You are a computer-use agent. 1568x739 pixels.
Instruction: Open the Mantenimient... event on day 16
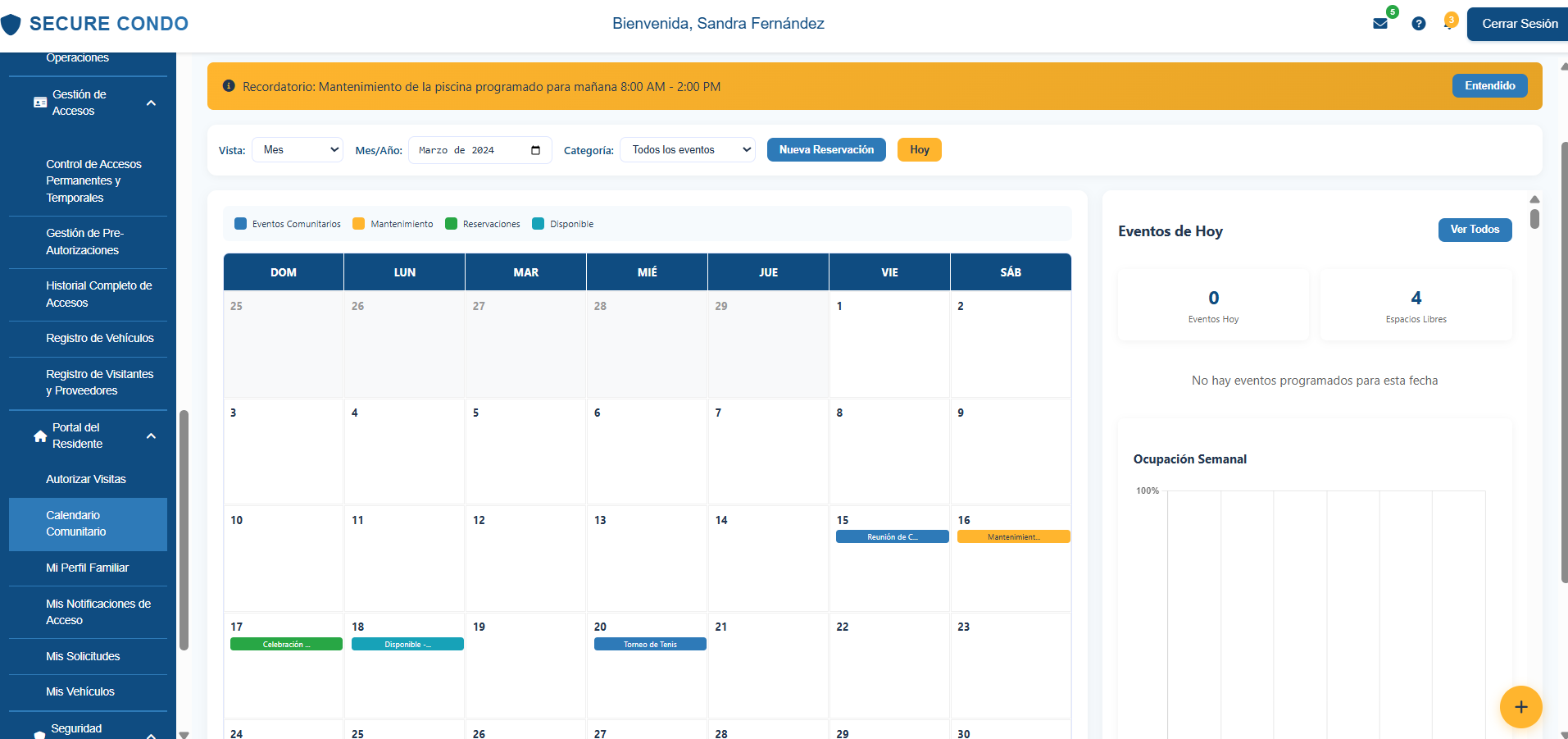point(1013,537)
